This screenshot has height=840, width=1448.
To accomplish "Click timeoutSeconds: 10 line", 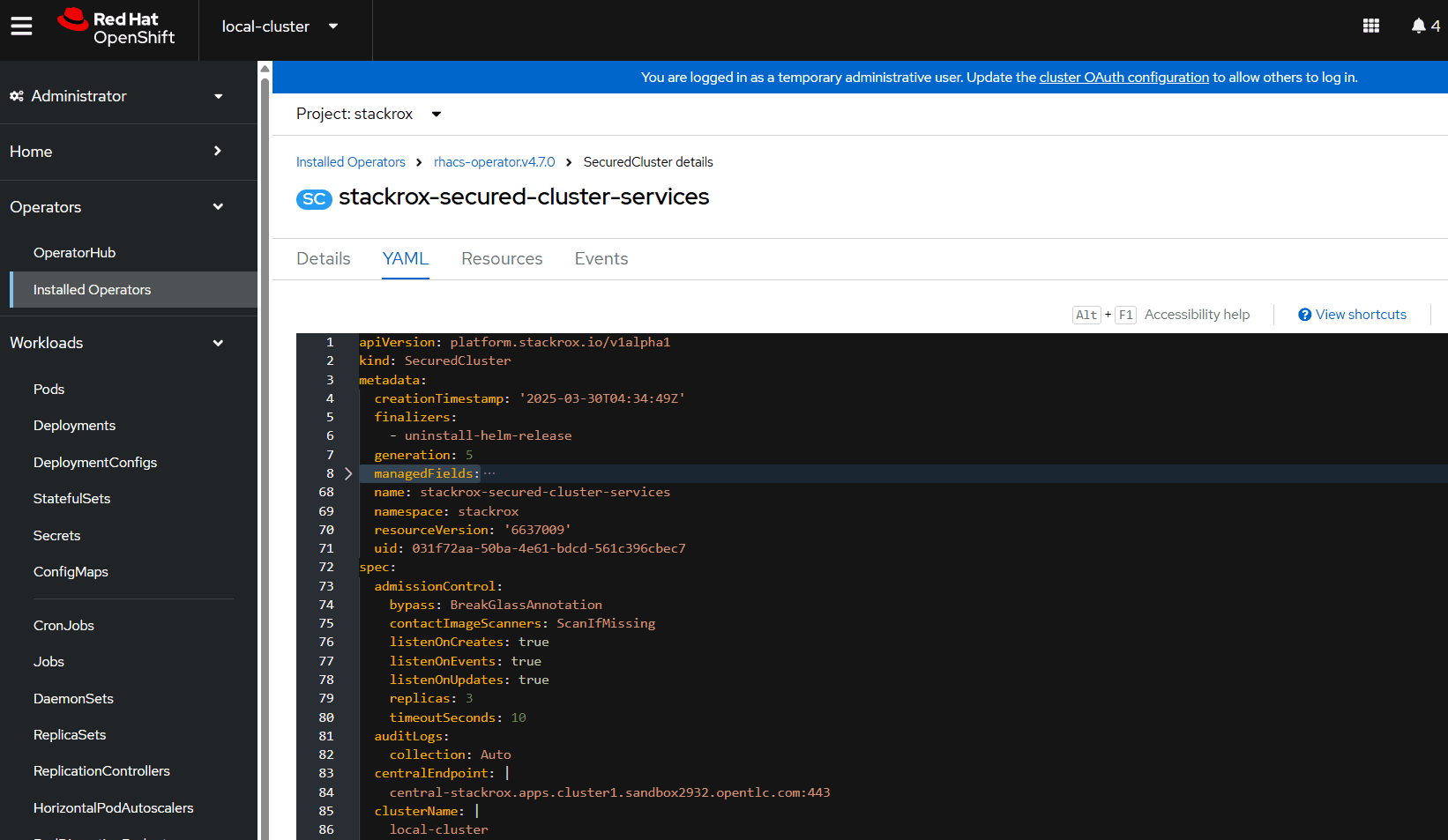I will (x=458, y=717).
